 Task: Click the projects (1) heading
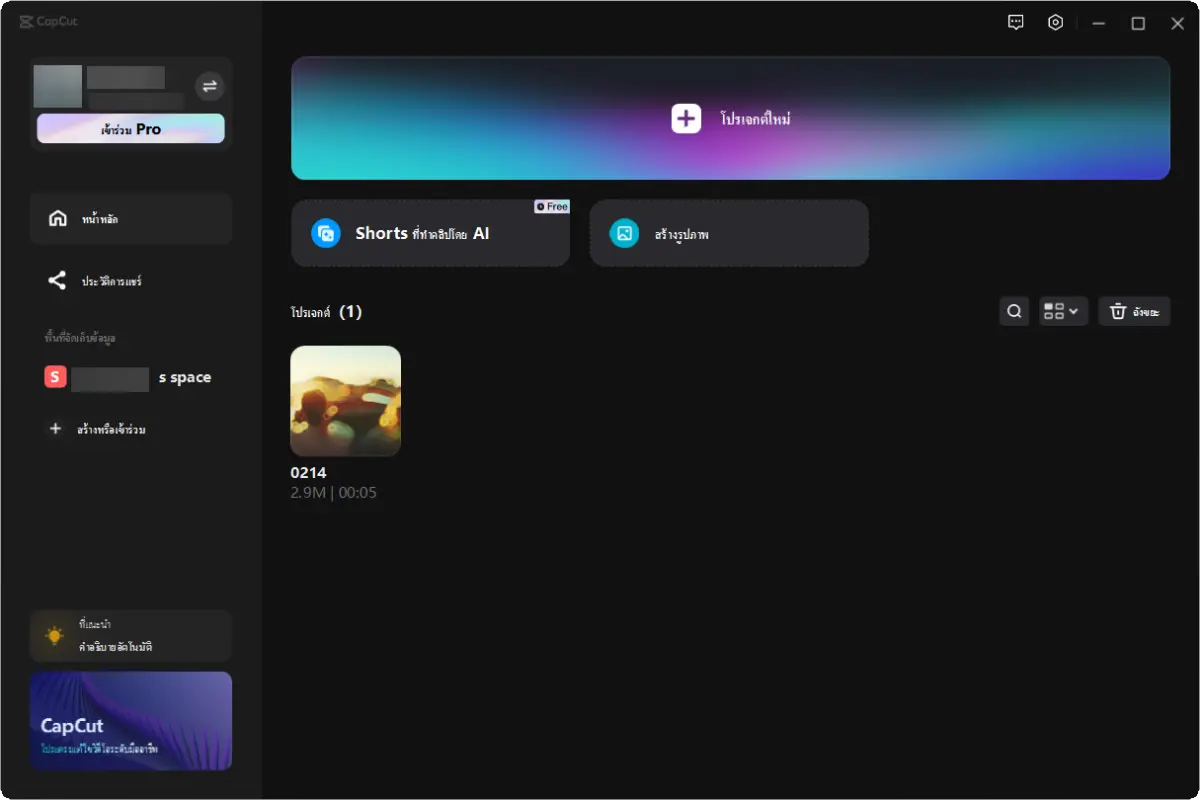click(326, 312)
